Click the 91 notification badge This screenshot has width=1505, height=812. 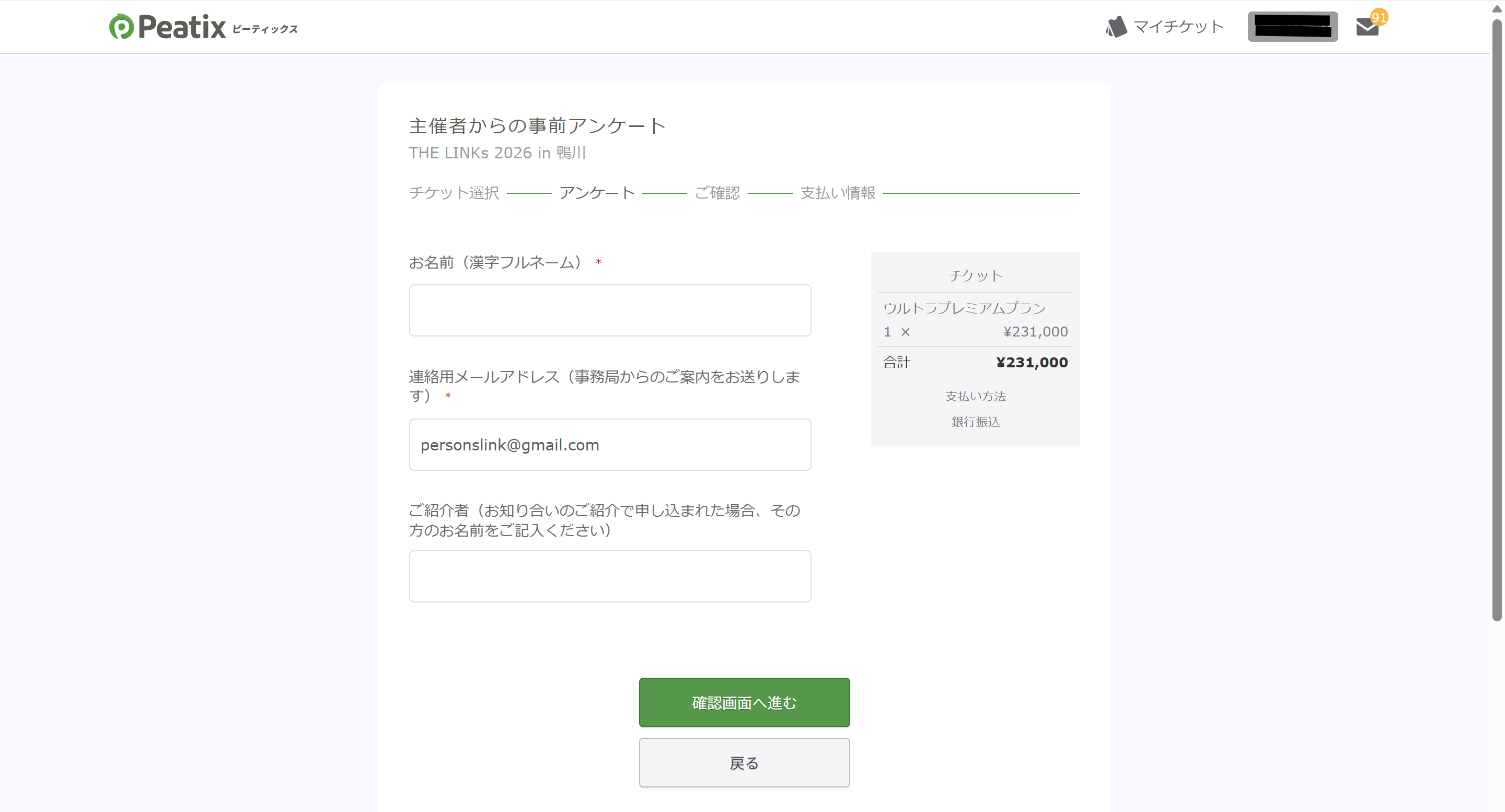click(x=1380, y=17)
